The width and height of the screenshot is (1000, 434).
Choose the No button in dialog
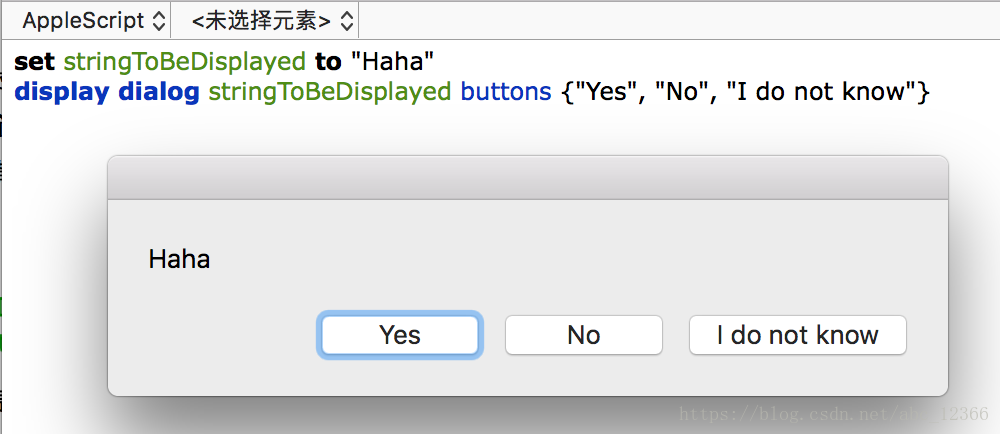584,335
